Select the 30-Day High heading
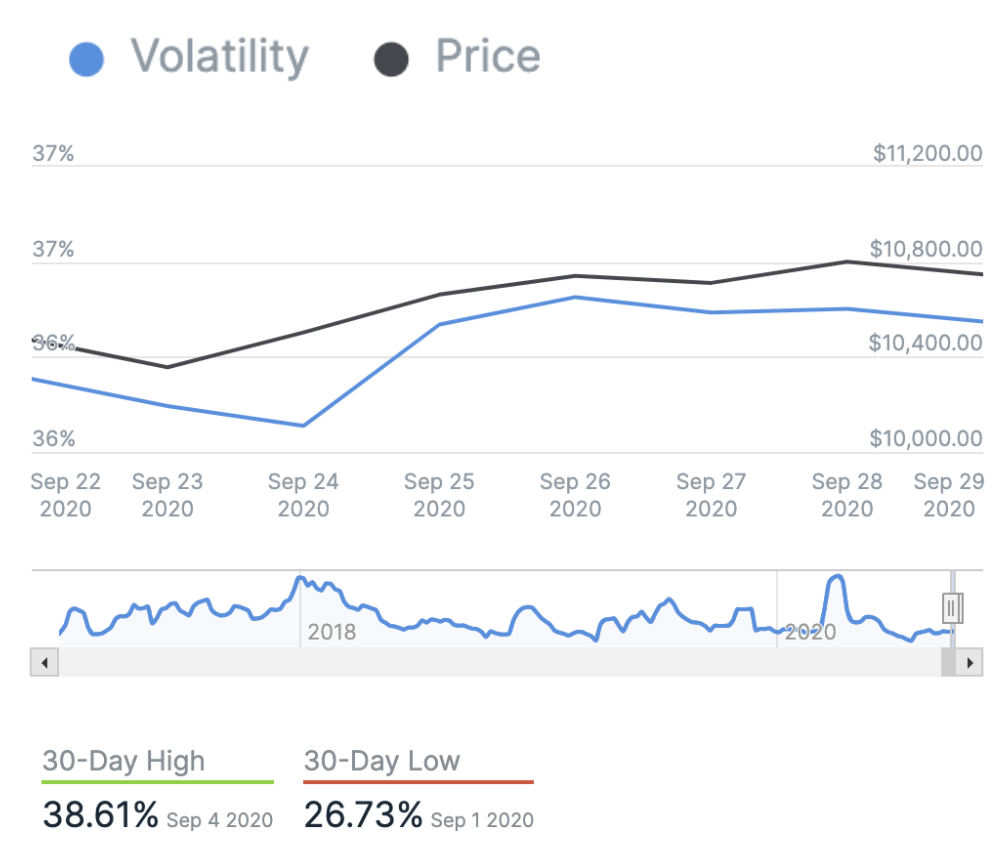Image resolution: width=1006 pixels, height=846 pixels. pyautogui.click(x=123, y=761)
